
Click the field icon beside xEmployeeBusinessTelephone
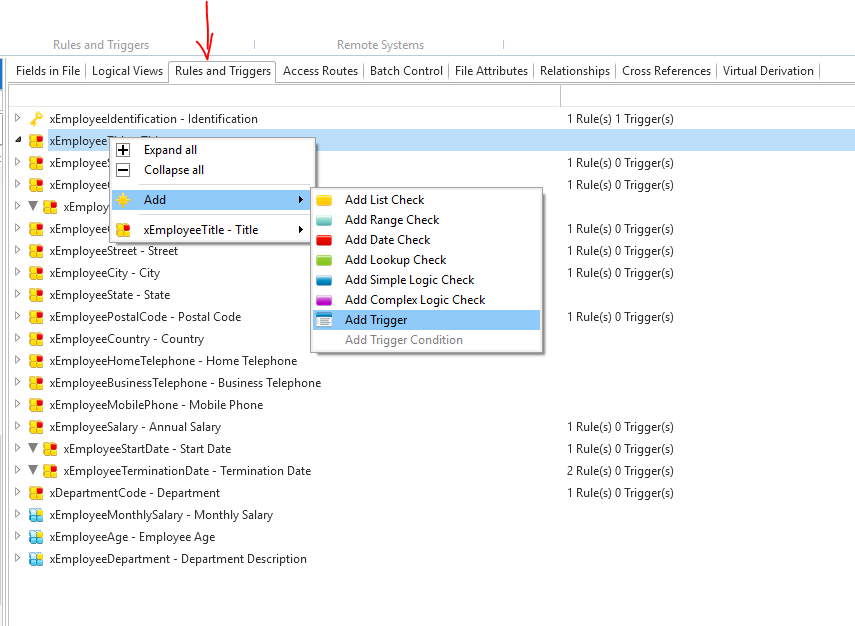tap(36, 383)
